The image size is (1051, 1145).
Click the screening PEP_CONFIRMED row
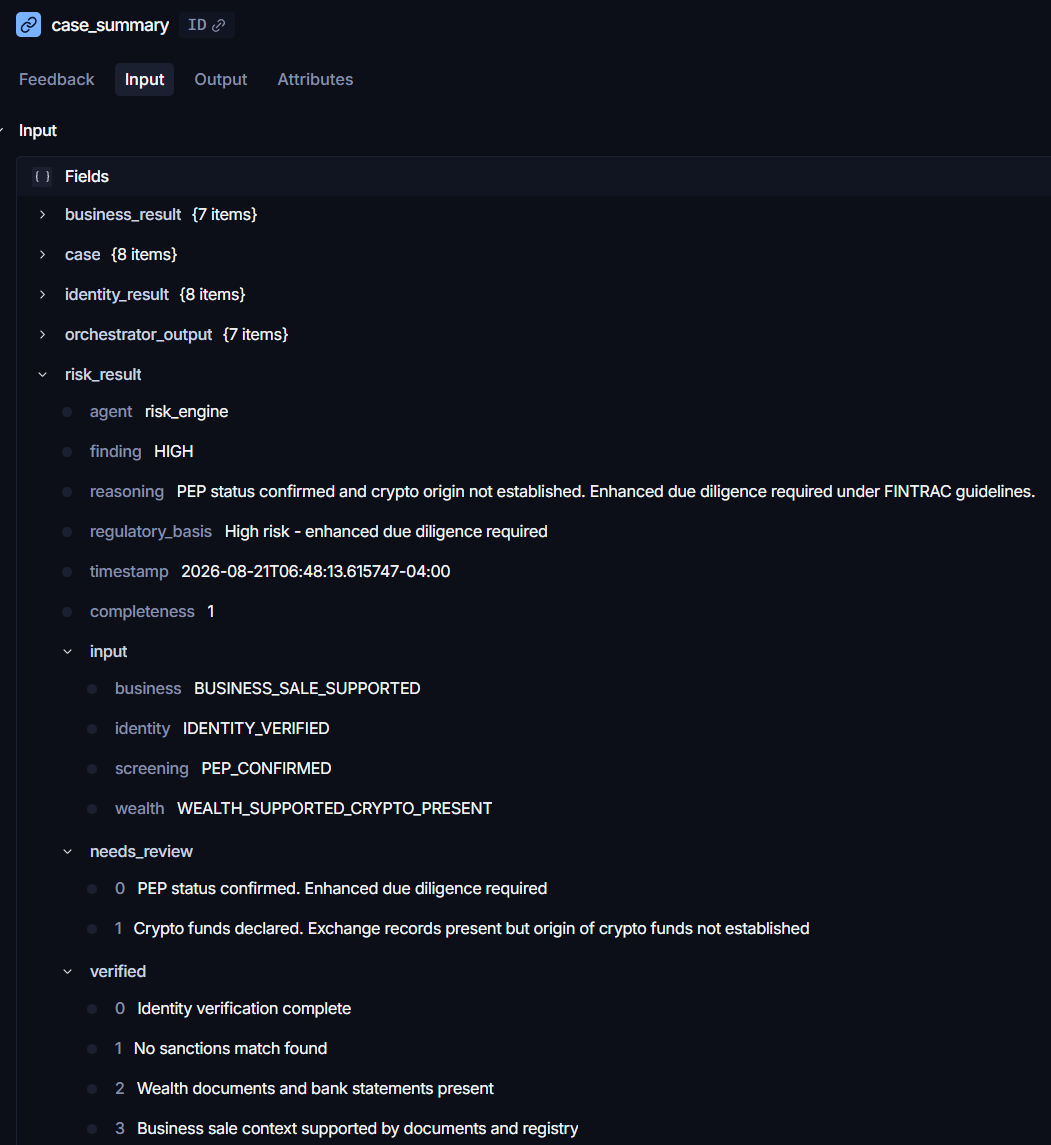click(223, 768)
